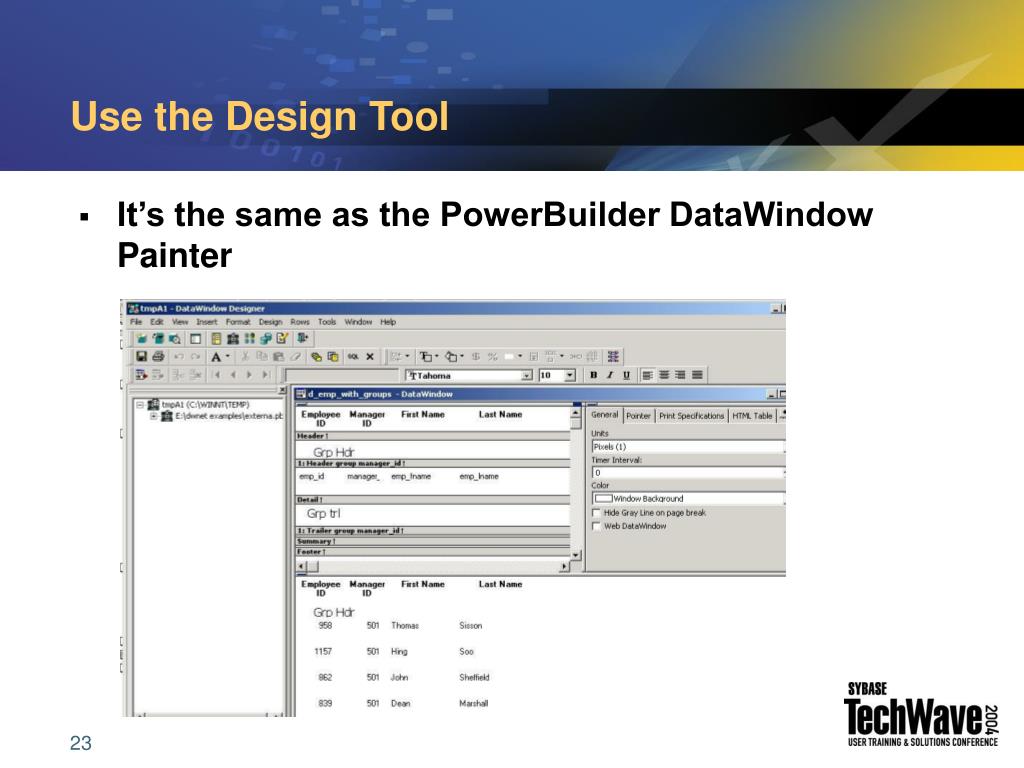This screenshot has height=768, width=1024.
Task: Click the align left icon
Action: click(647, 375)
